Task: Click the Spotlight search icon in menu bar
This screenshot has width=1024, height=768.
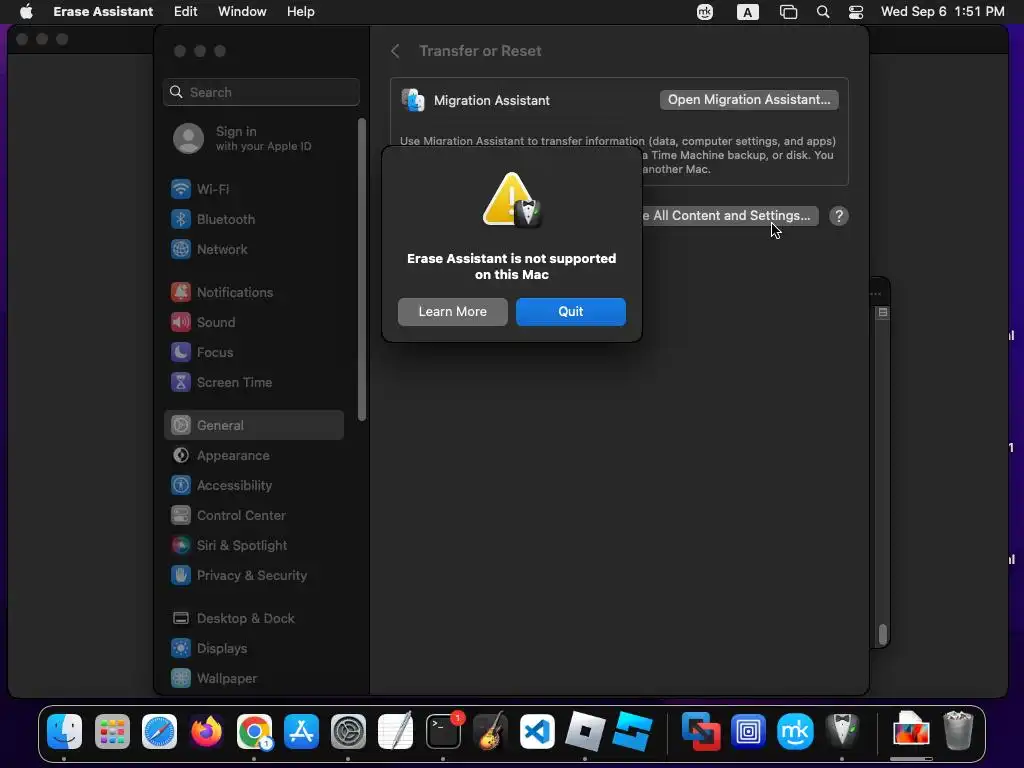Action: pos(823,12)
